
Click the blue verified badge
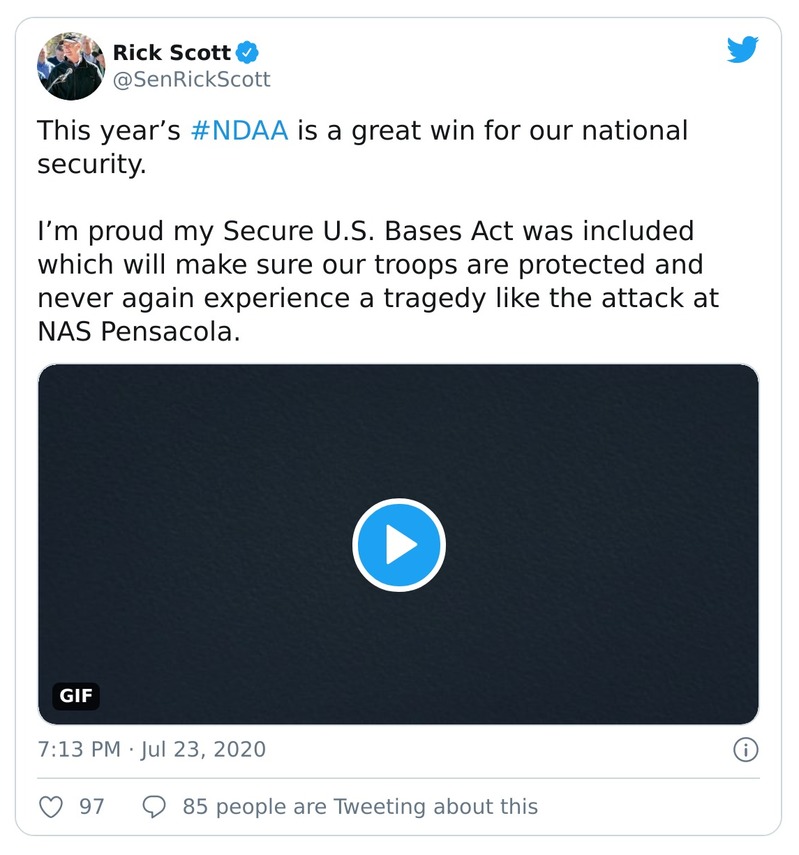tap(246, 52)
